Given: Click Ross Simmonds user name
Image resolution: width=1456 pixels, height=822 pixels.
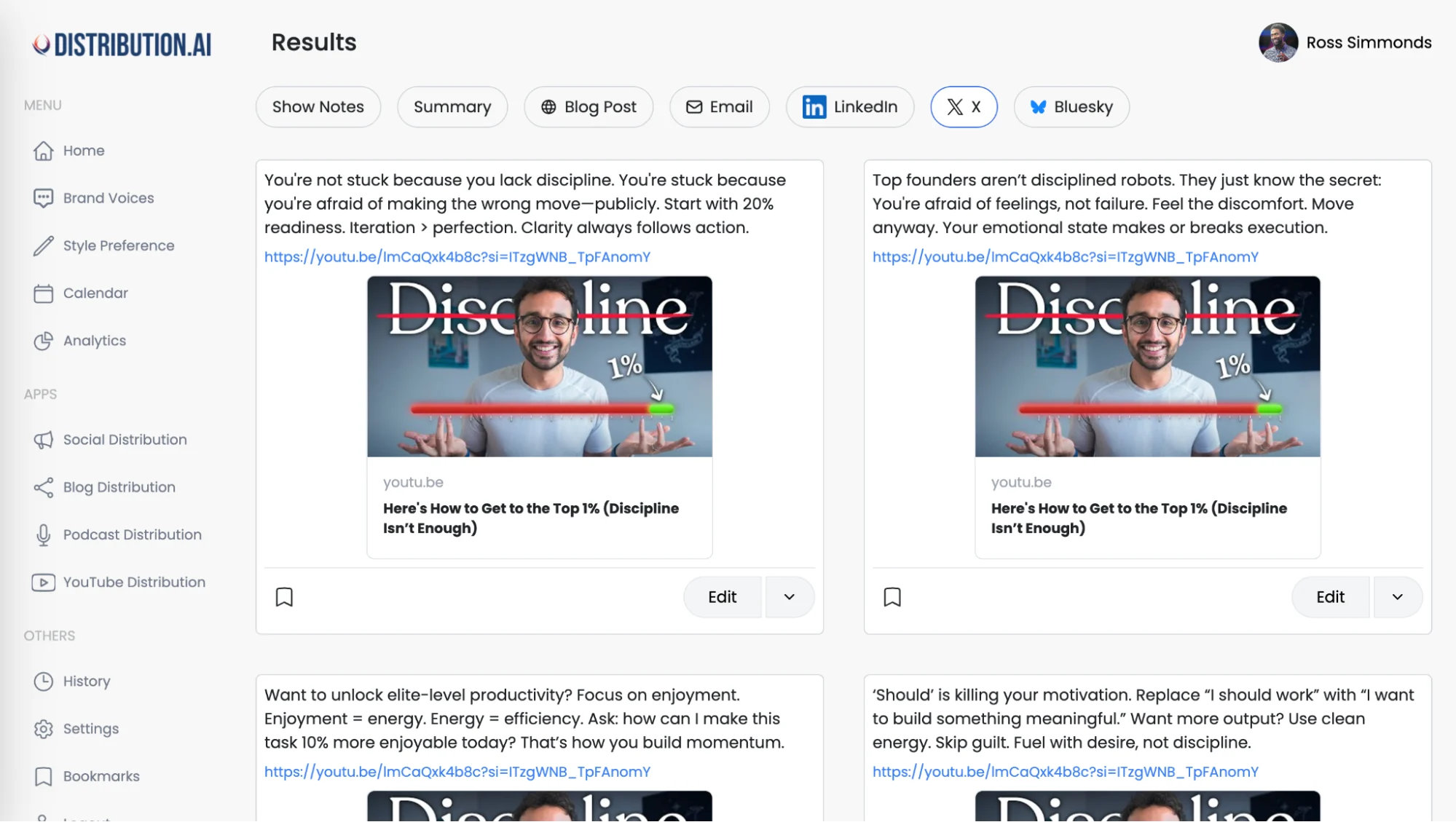Looking at the screenshot, I should pyautogui.click(x=1369, y=43).
